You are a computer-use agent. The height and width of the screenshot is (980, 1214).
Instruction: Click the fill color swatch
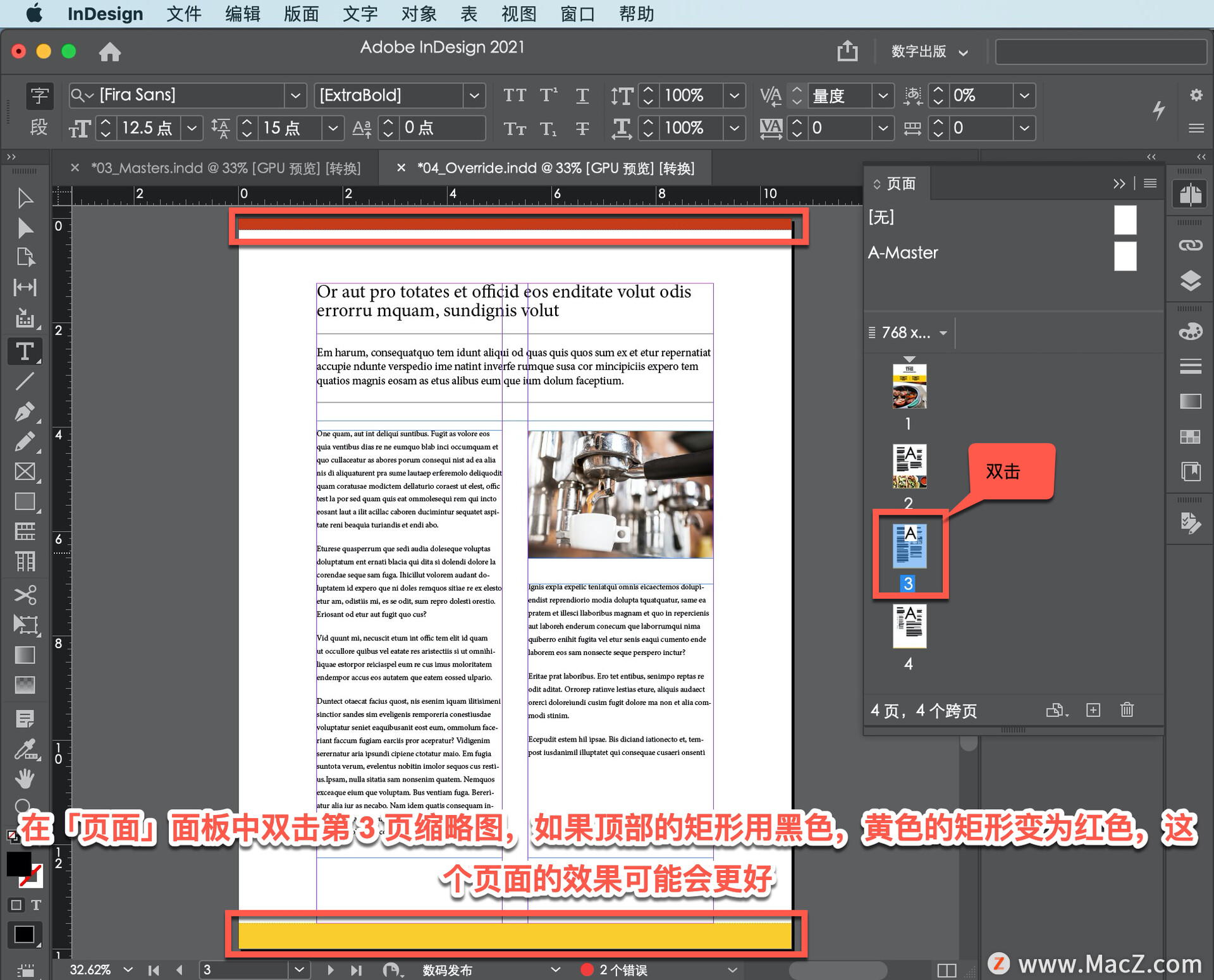[x=18, y=862]
